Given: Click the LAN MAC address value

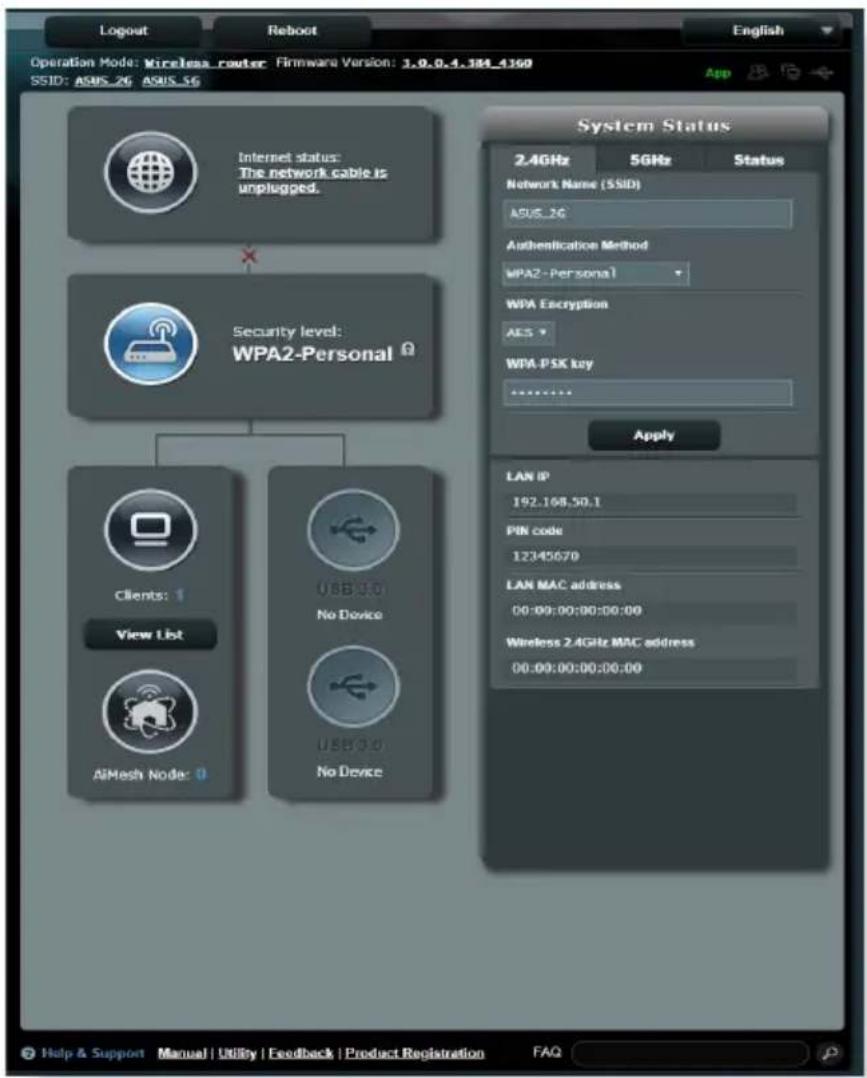Looking at the screenshot, I should 577,610.
